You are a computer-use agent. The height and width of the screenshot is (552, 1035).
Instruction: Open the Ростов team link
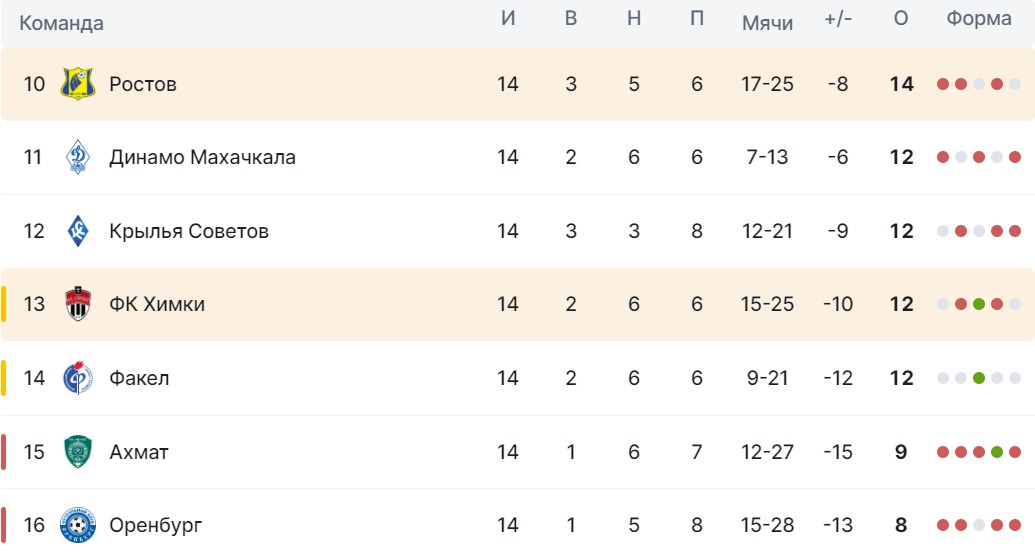coord(143,84)
